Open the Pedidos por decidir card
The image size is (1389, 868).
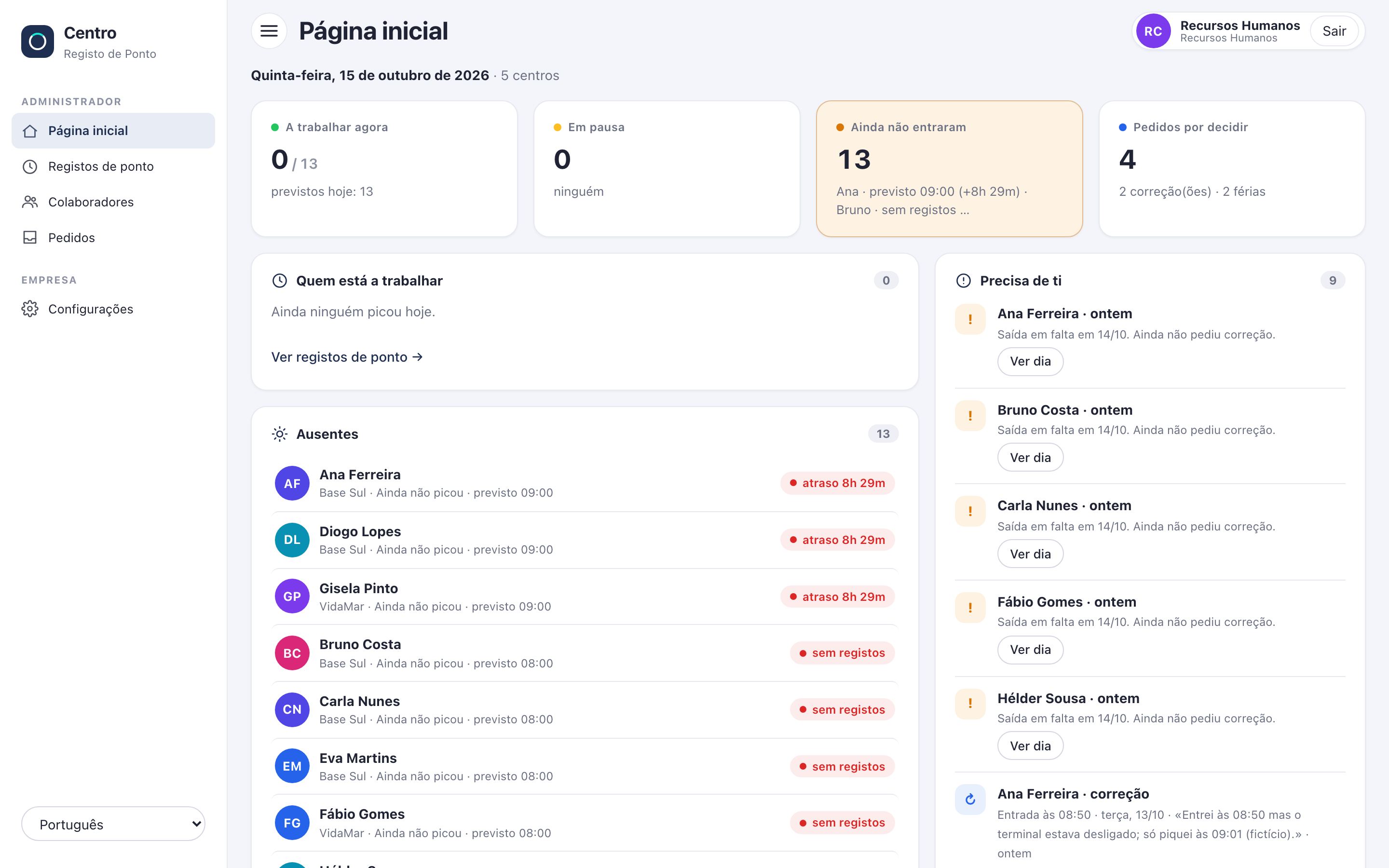pos(1232,169)
